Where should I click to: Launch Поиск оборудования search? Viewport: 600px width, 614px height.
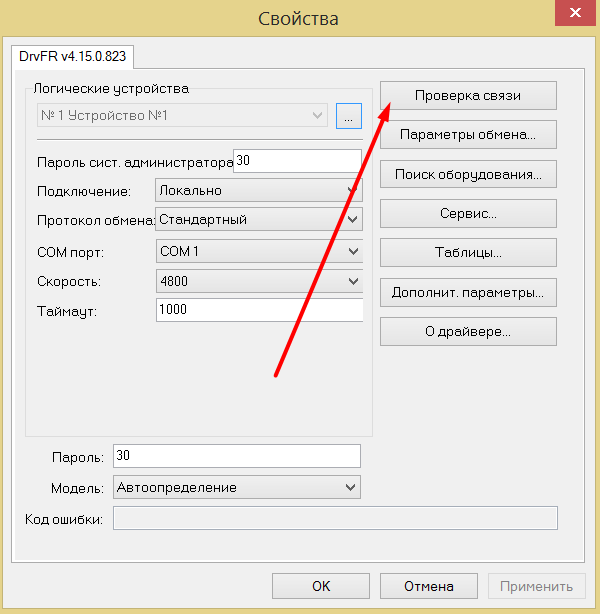468,174
